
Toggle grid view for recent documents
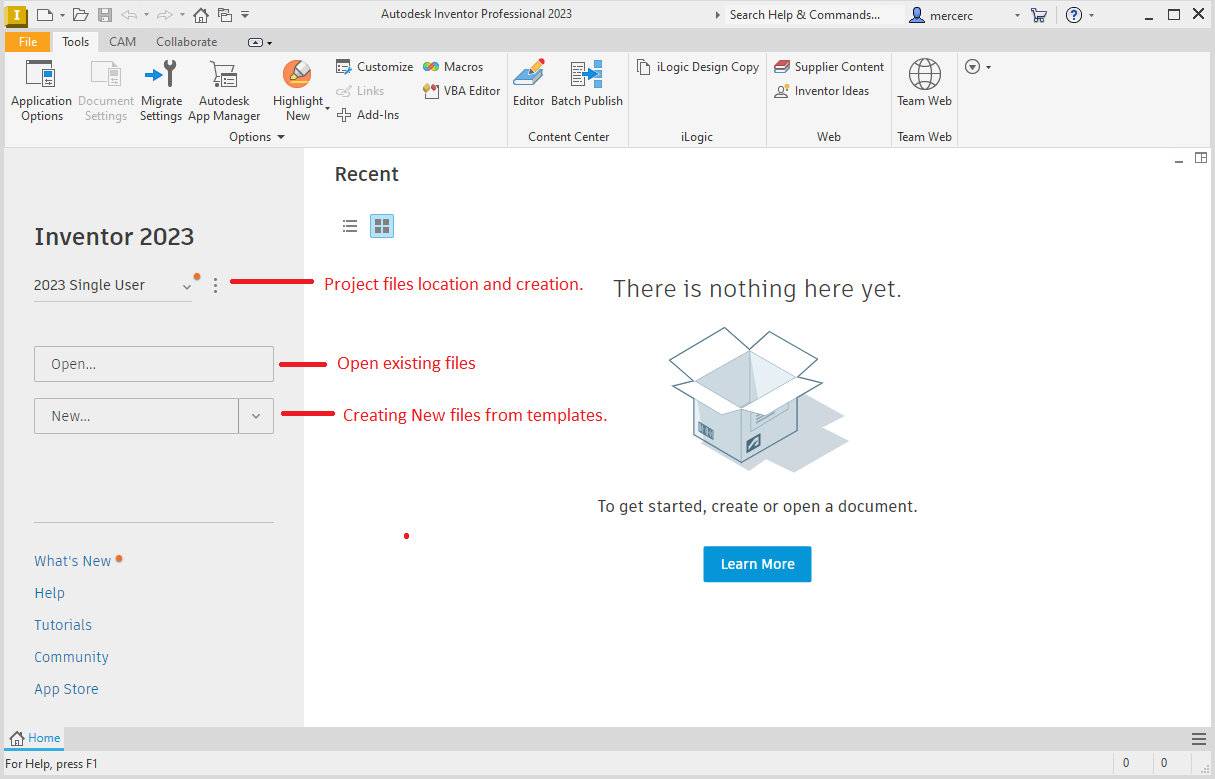tap(381, 225)
